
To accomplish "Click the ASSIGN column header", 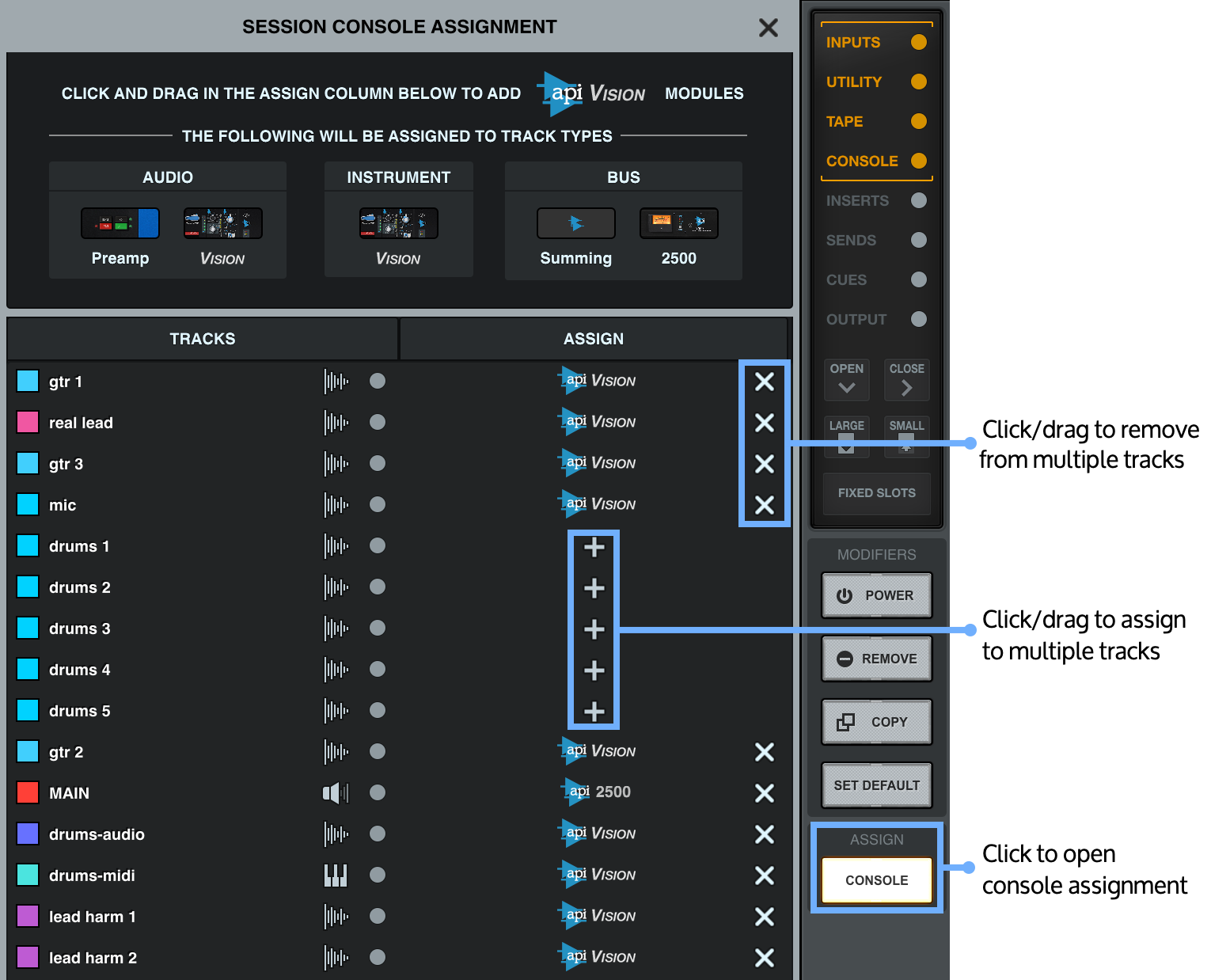I will [x=594, y=339].
